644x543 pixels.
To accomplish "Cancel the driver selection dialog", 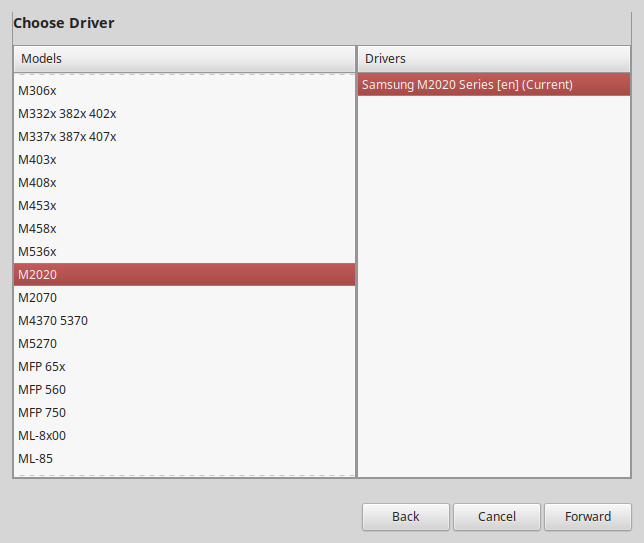I will tap(497, 517).
